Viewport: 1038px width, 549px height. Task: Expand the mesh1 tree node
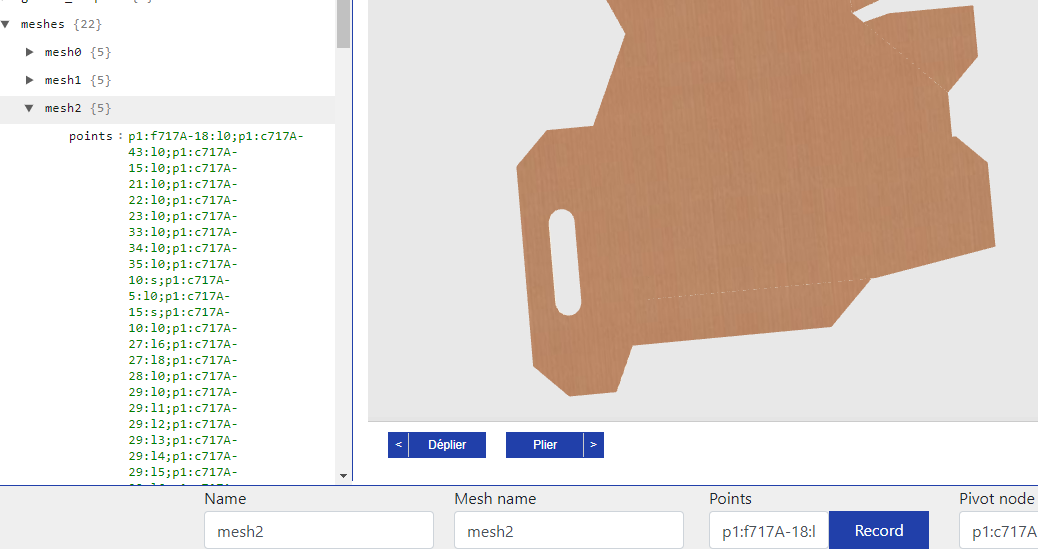tap(29, 80)
